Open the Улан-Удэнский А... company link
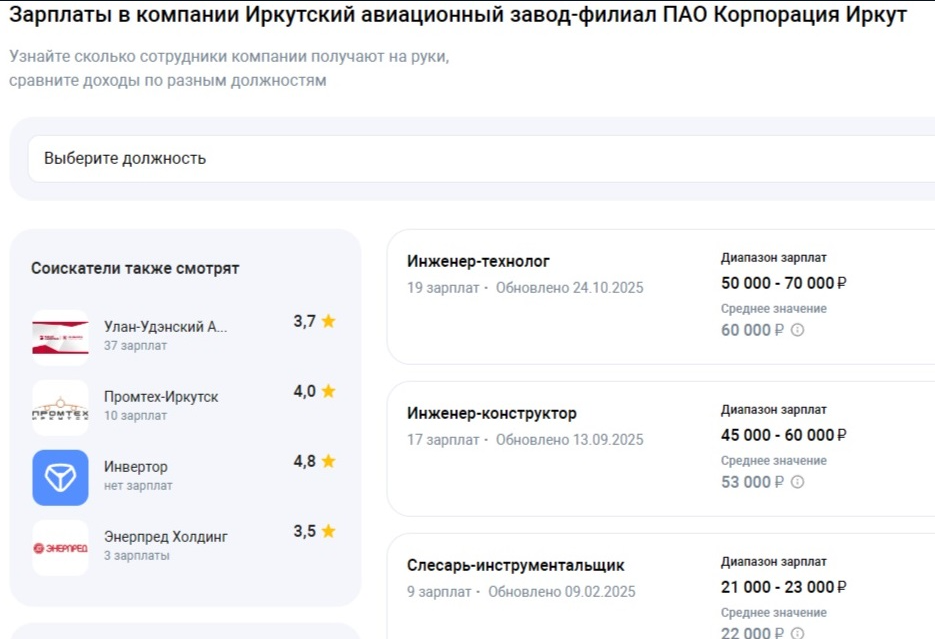Screen dimensions: 935x639 [165, 327]
